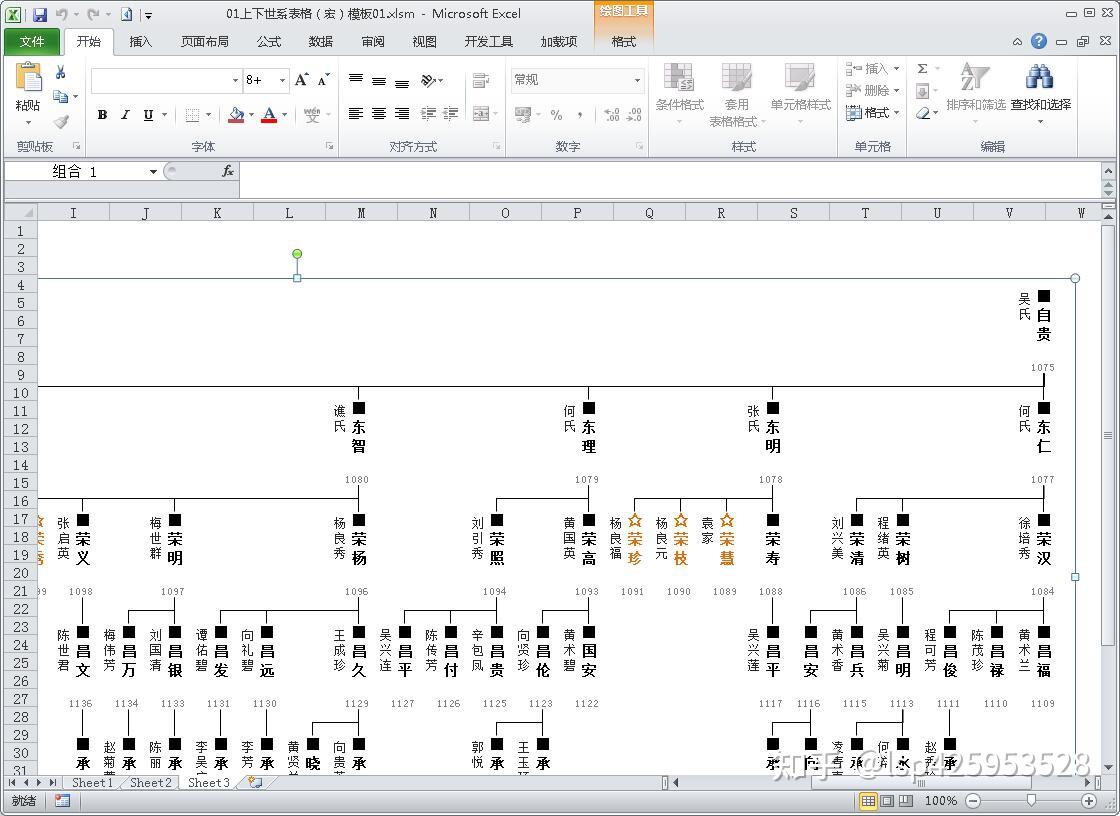Switch to Sheet1 worksheet tab

point(93,782)
